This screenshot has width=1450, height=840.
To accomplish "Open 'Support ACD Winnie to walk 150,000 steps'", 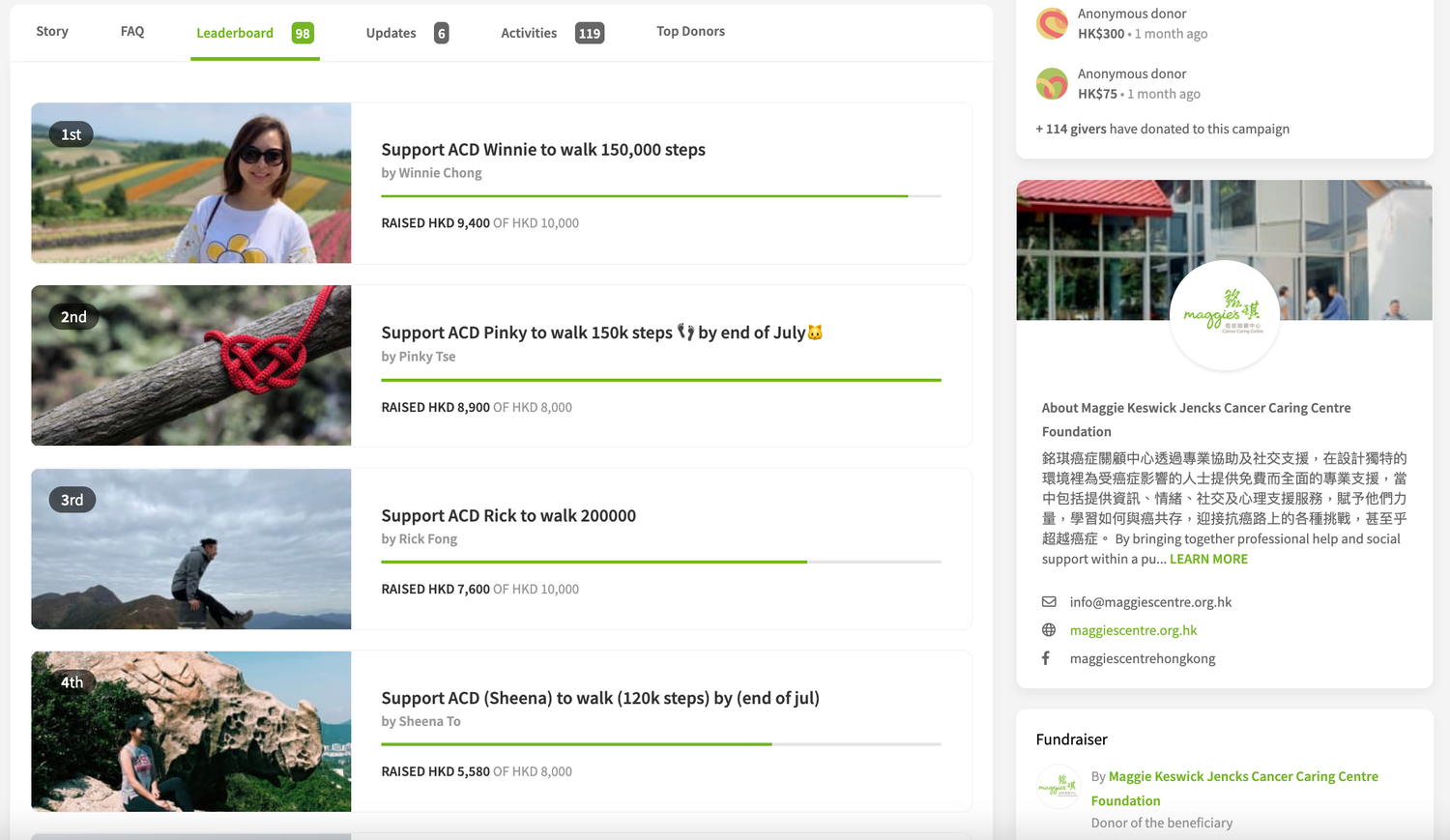I will point(543,150).
